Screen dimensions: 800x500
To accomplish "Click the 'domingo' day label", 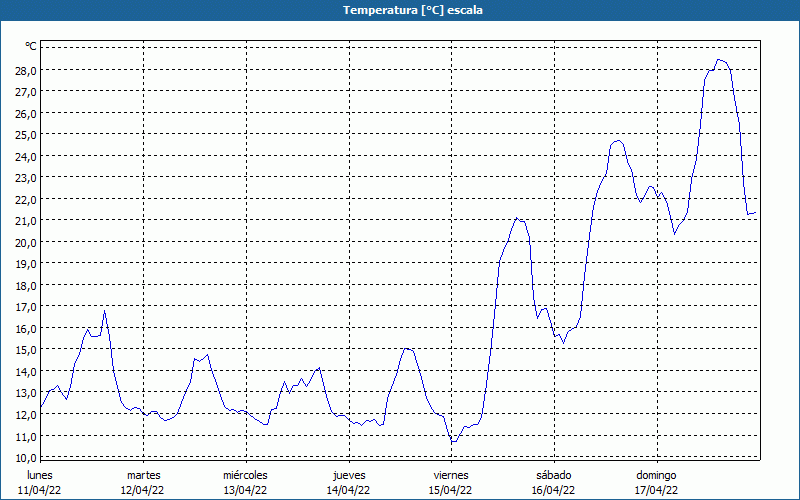I will [x=656, y=475].
